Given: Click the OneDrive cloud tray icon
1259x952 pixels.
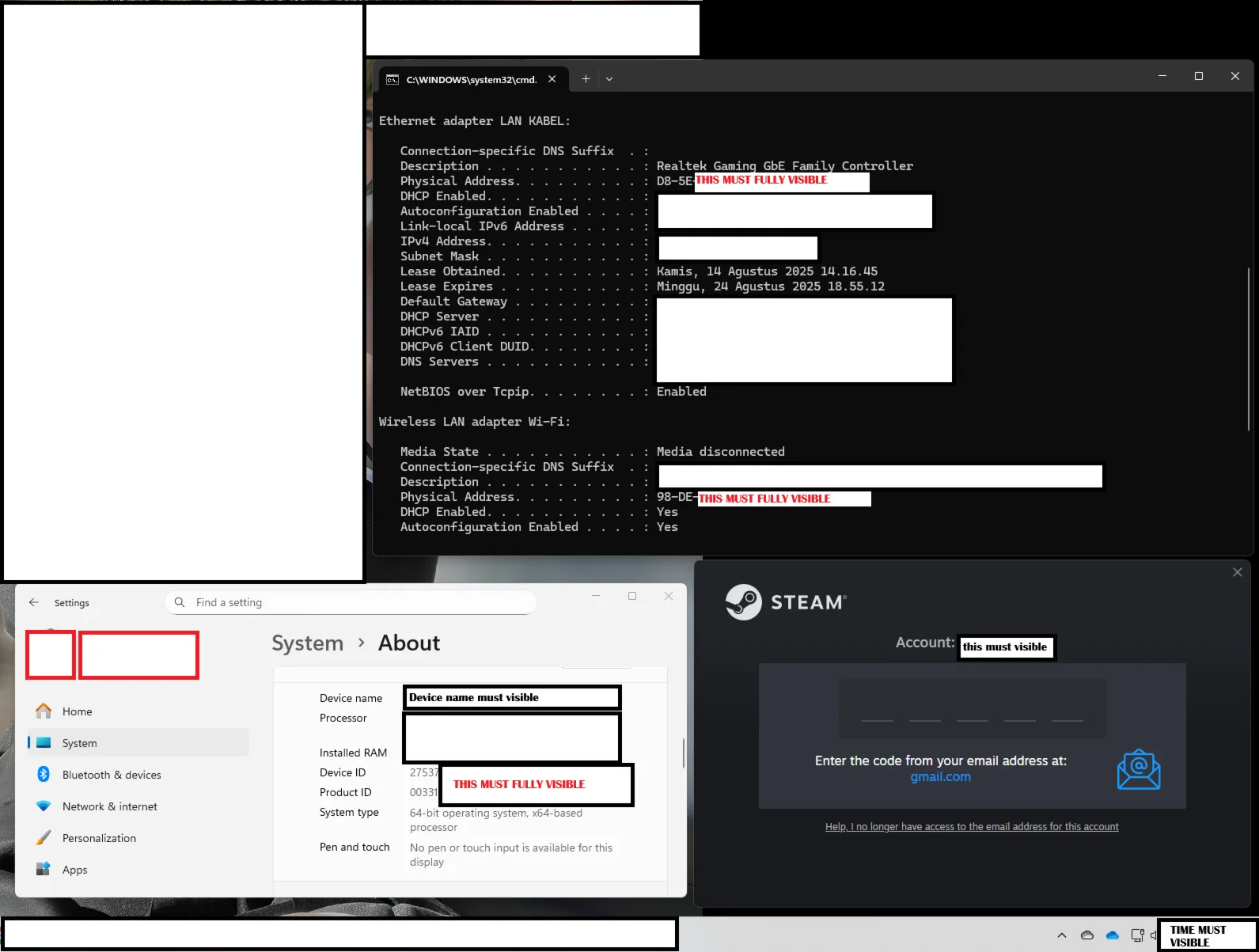Looking at the screenshot, I should tap(1113, 935).
